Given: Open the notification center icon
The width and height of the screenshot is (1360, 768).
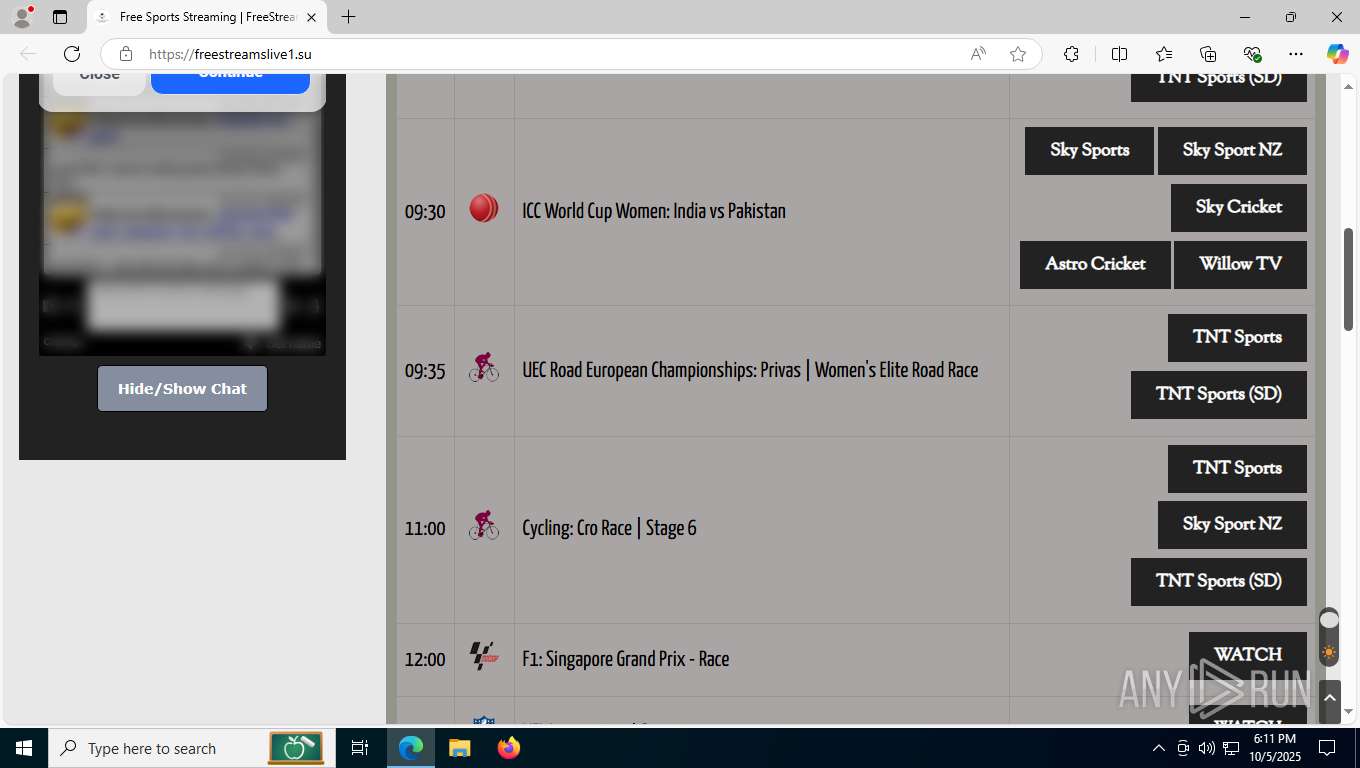Looking at the screenshot, I should pyautogui.click(x=1327, y=748).
